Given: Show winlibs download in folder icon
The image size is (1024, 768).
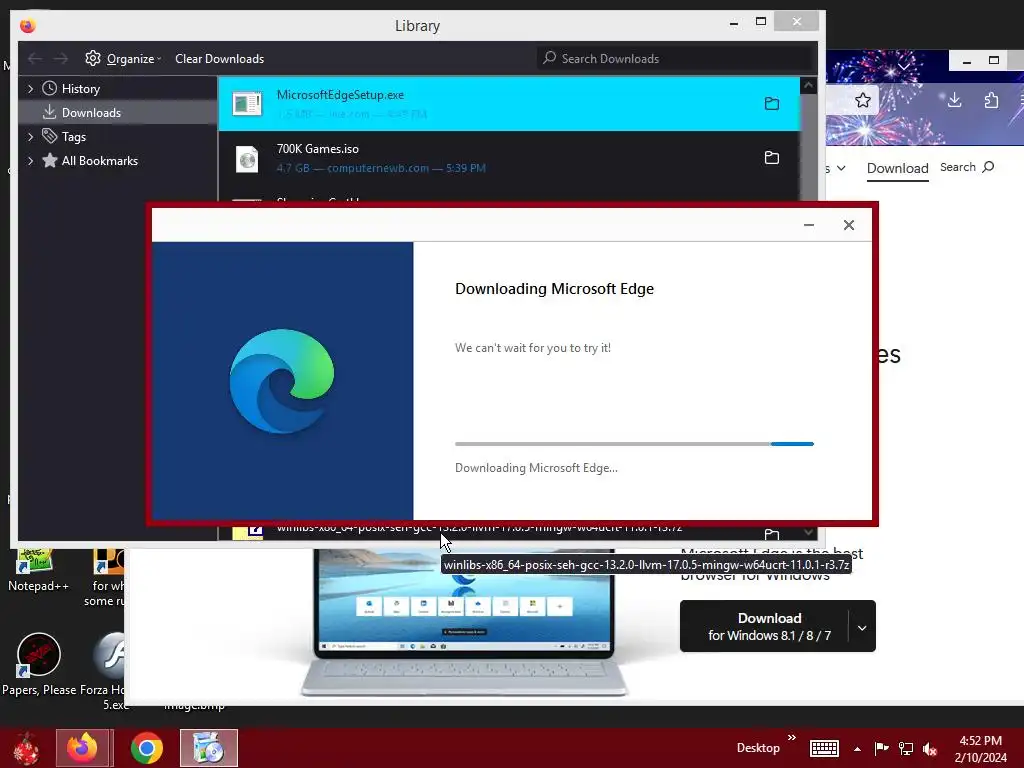Looking at the screenshot, I should (772, 534).
